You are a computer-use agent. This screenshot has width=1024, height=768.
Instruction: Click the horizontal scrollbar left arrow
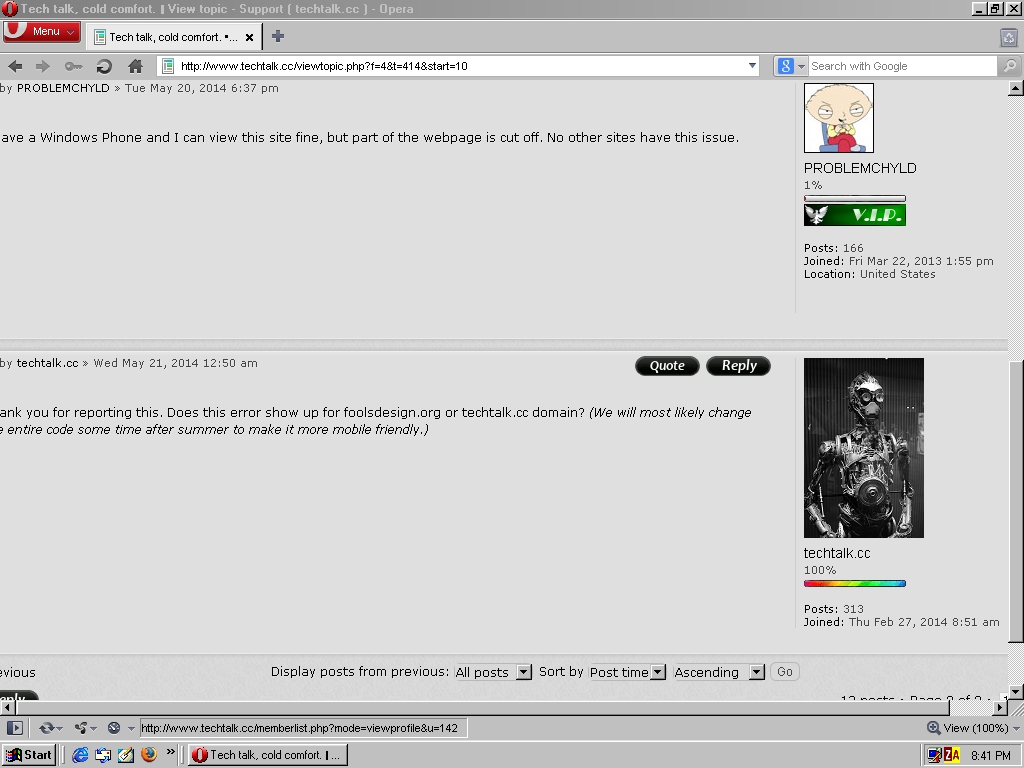(7, 707)
